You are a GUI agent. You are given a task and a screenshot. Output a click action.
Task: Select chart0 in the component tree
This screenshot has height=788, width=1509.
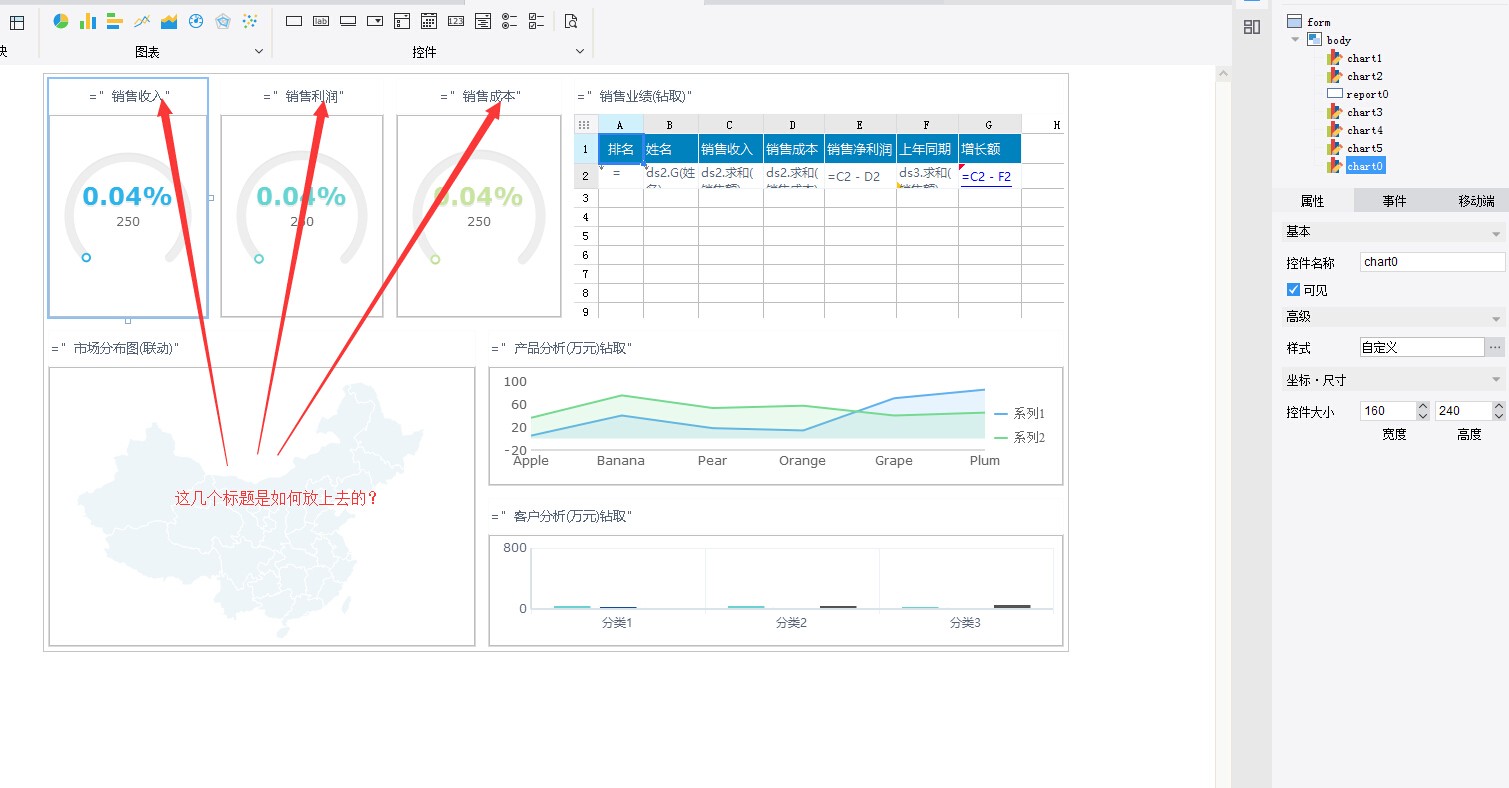tap(1365, 166)
